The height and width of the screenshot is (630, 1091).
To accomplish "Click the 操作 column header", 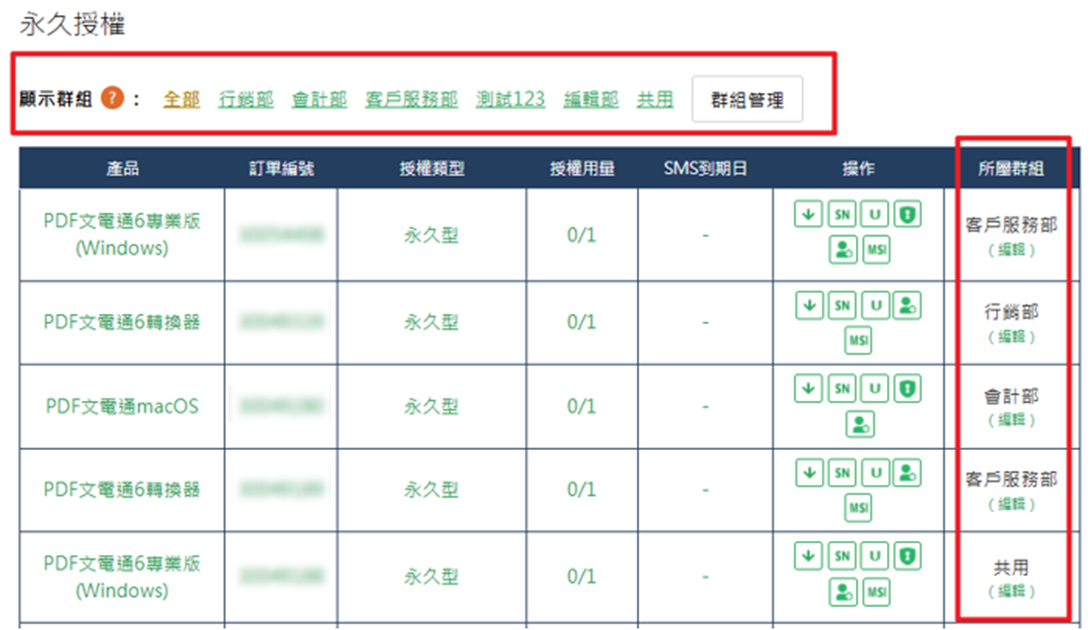I will 859,168.
